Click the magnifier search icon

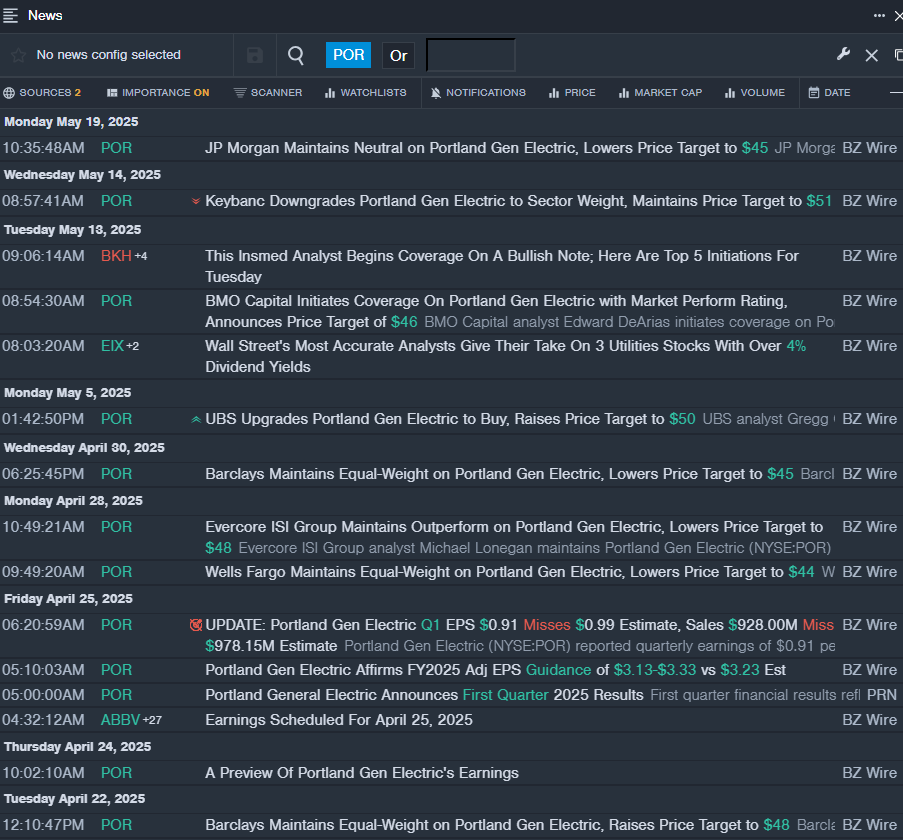295,55
